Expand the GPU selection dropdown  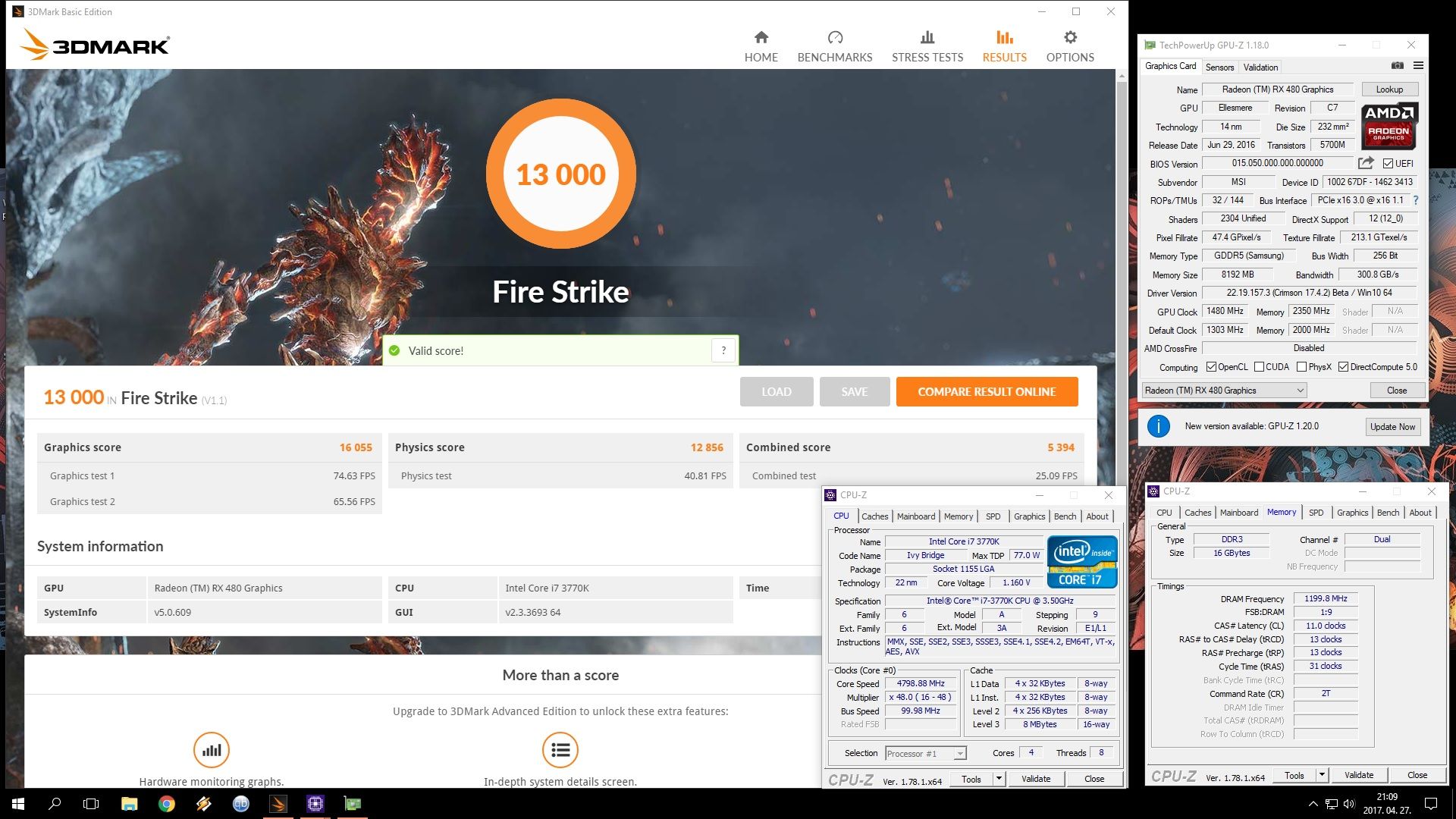[x=1300, y=391]
